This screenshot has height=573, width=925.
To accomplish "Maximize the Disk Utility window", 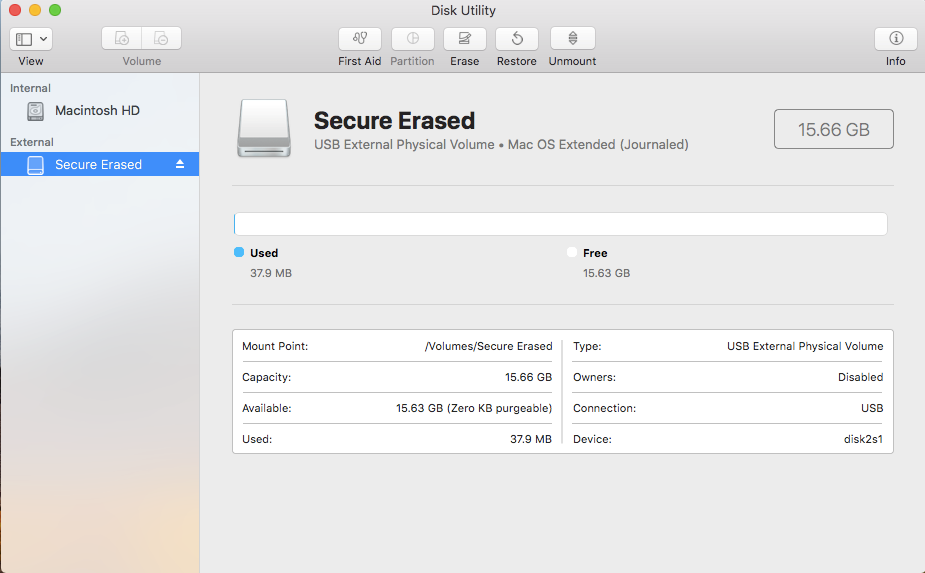I will click(55, 10).
